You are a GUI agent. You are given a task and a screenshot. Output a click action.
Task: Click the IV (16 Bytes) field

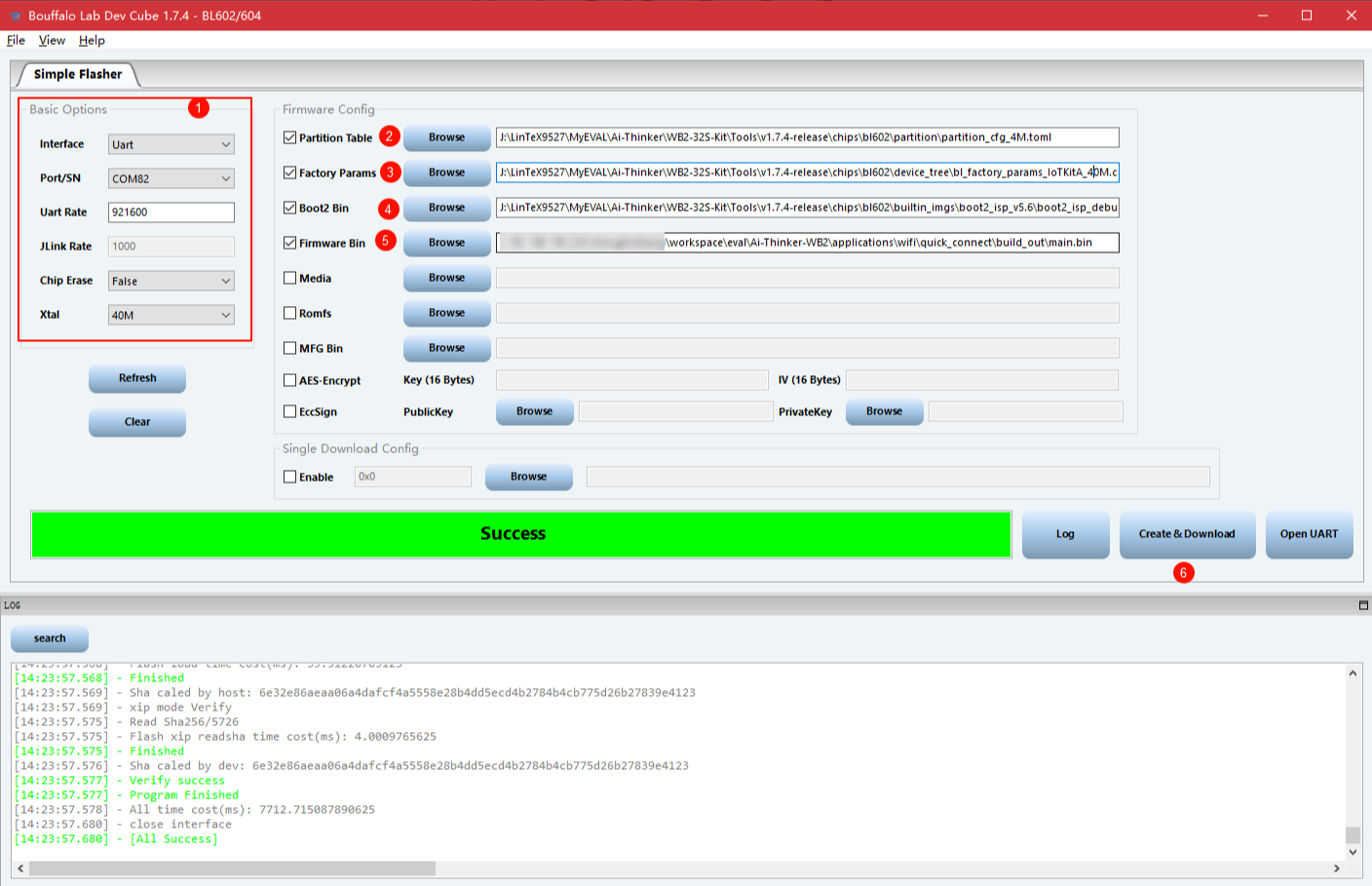982,380
